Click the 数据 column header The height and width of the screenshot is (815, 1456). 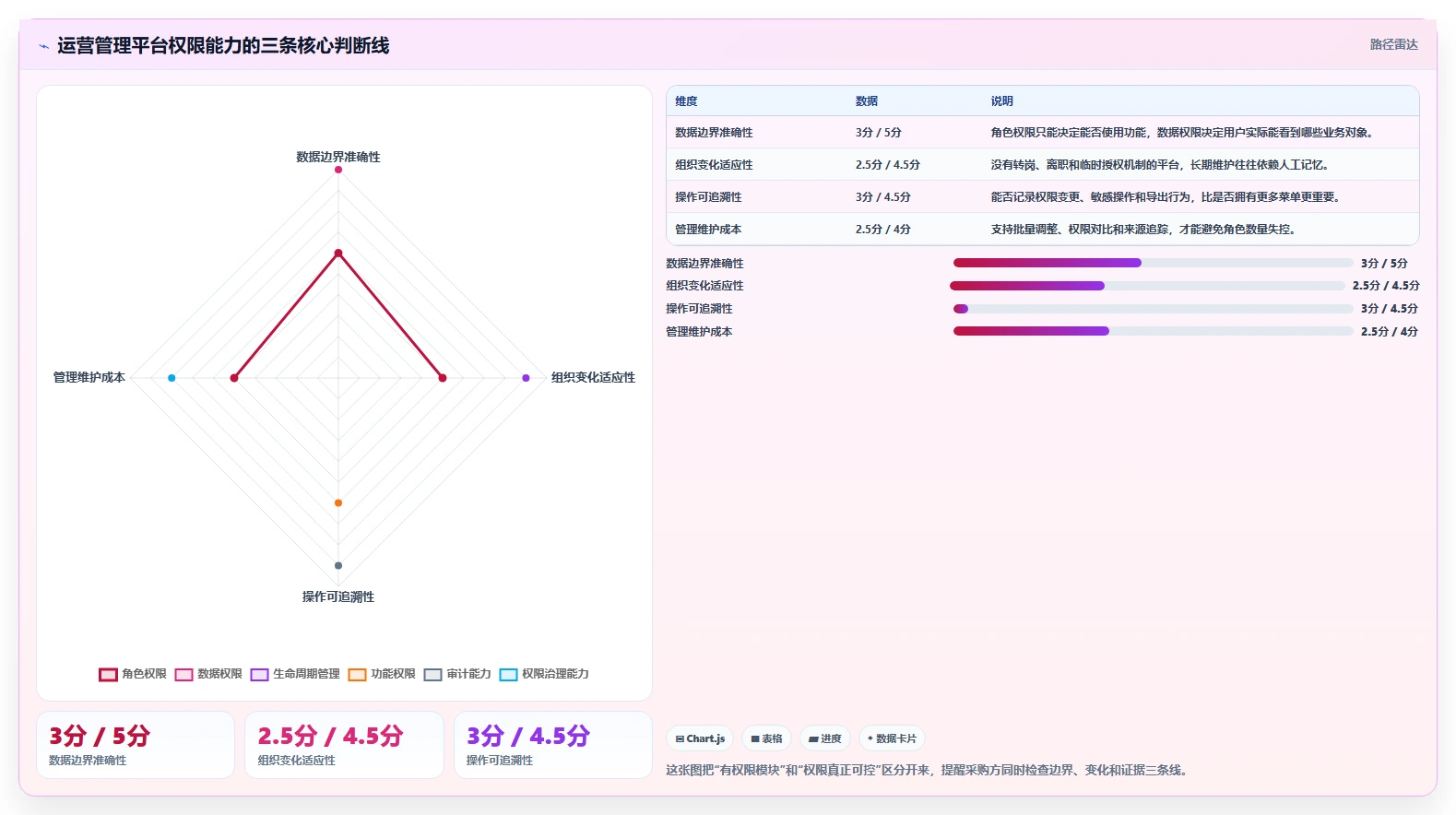[x=867, y=101]
